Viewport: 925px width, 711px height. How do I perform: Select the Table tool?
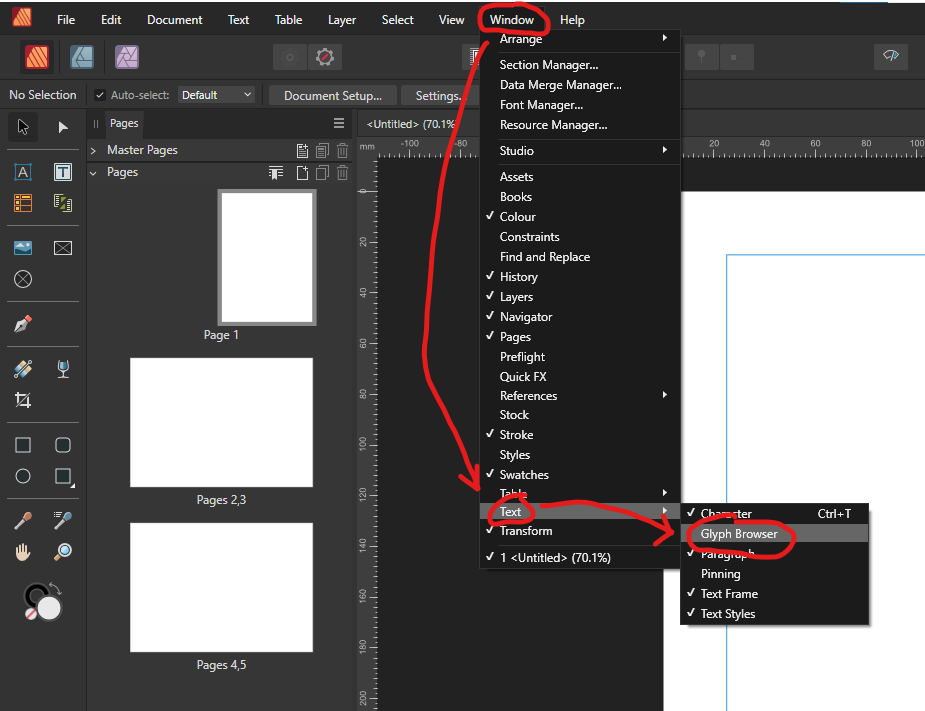pos(22,205)
